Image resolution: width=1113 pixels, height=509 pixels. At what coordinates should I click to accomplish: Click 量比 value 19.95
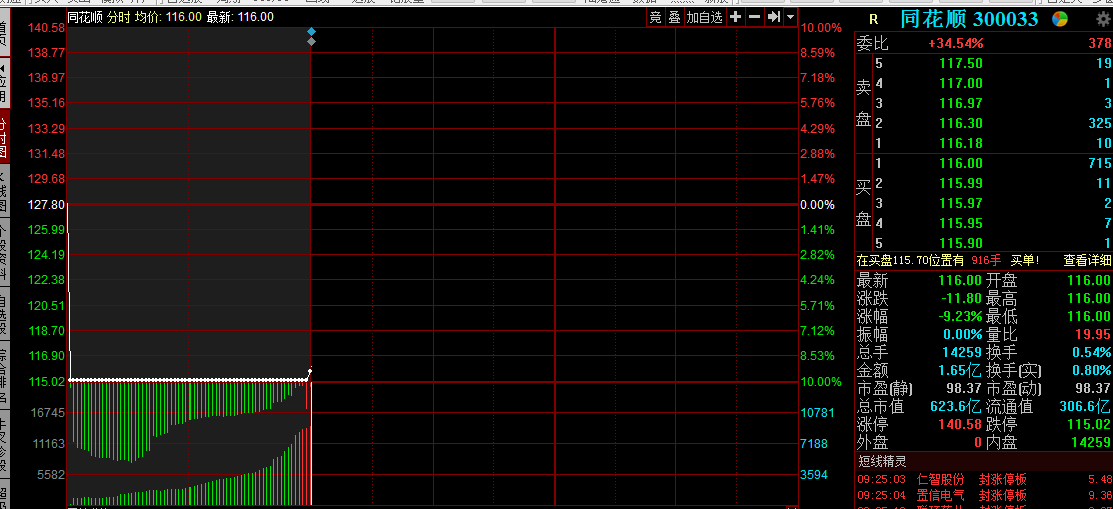pos(1092,334)
